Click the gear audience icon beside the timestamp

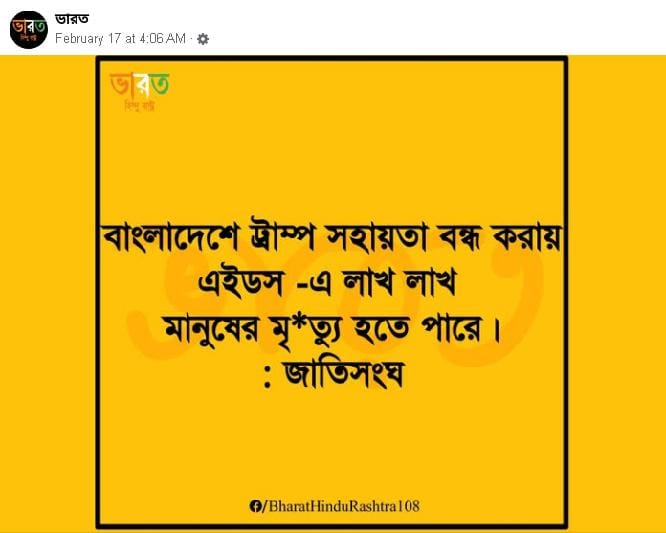[203, 39]
